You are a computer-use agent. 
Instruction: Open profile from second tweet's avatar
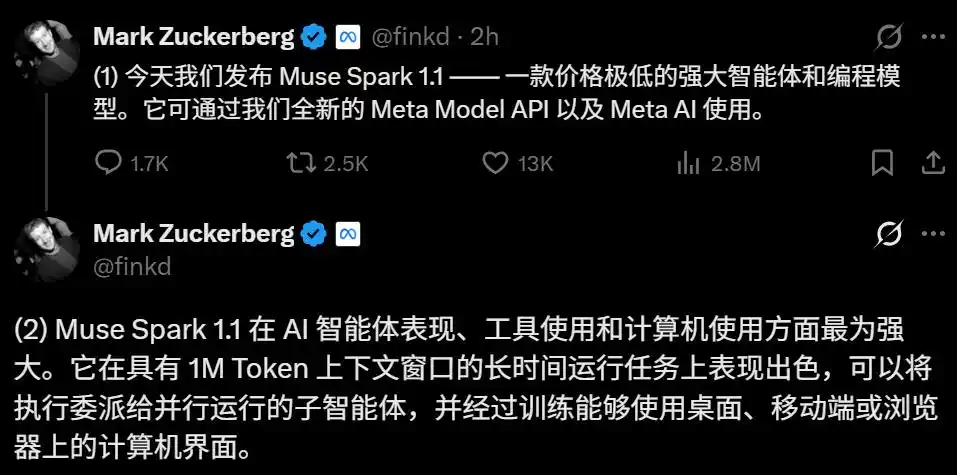tap(46, 249)
